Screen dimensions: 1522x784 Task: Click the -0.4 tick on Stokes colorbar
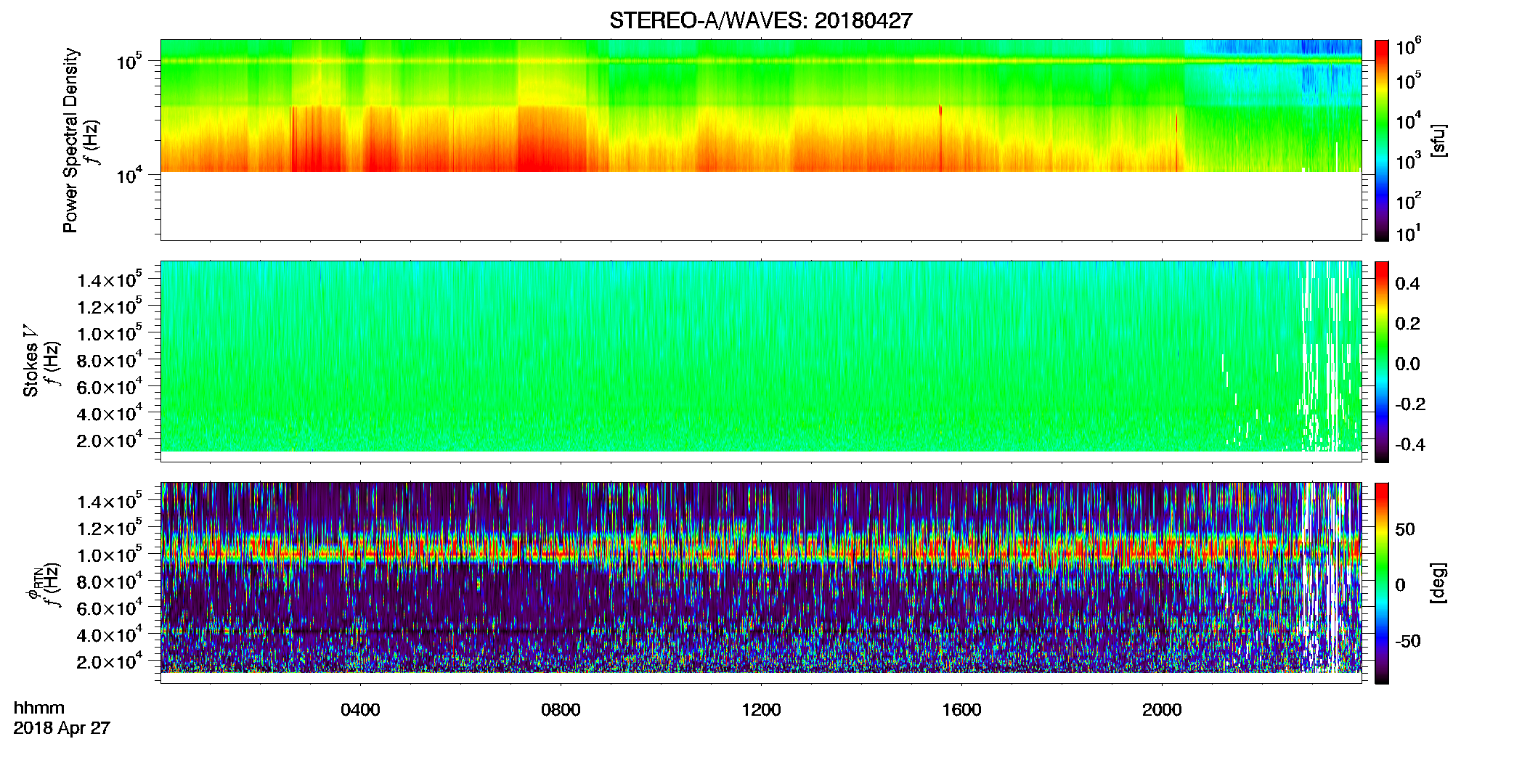(1410, 444)
